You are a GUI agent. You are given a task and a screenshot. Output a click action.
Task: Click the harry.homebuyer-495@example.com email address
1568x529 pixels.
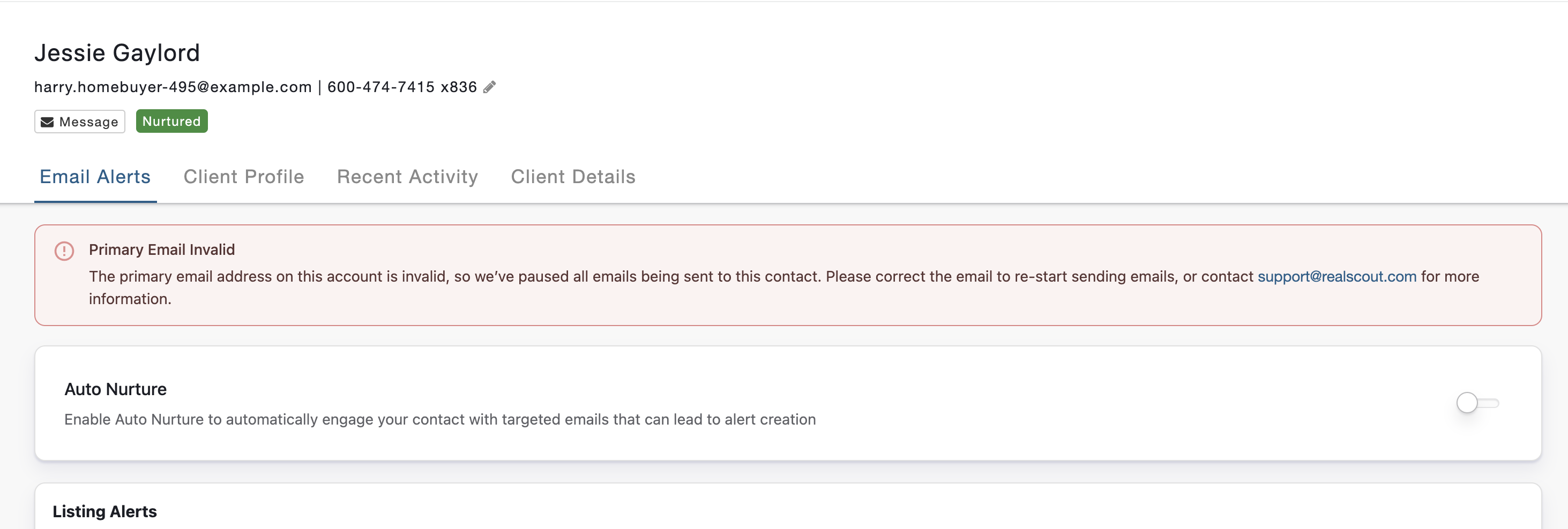tap(173, 87)
